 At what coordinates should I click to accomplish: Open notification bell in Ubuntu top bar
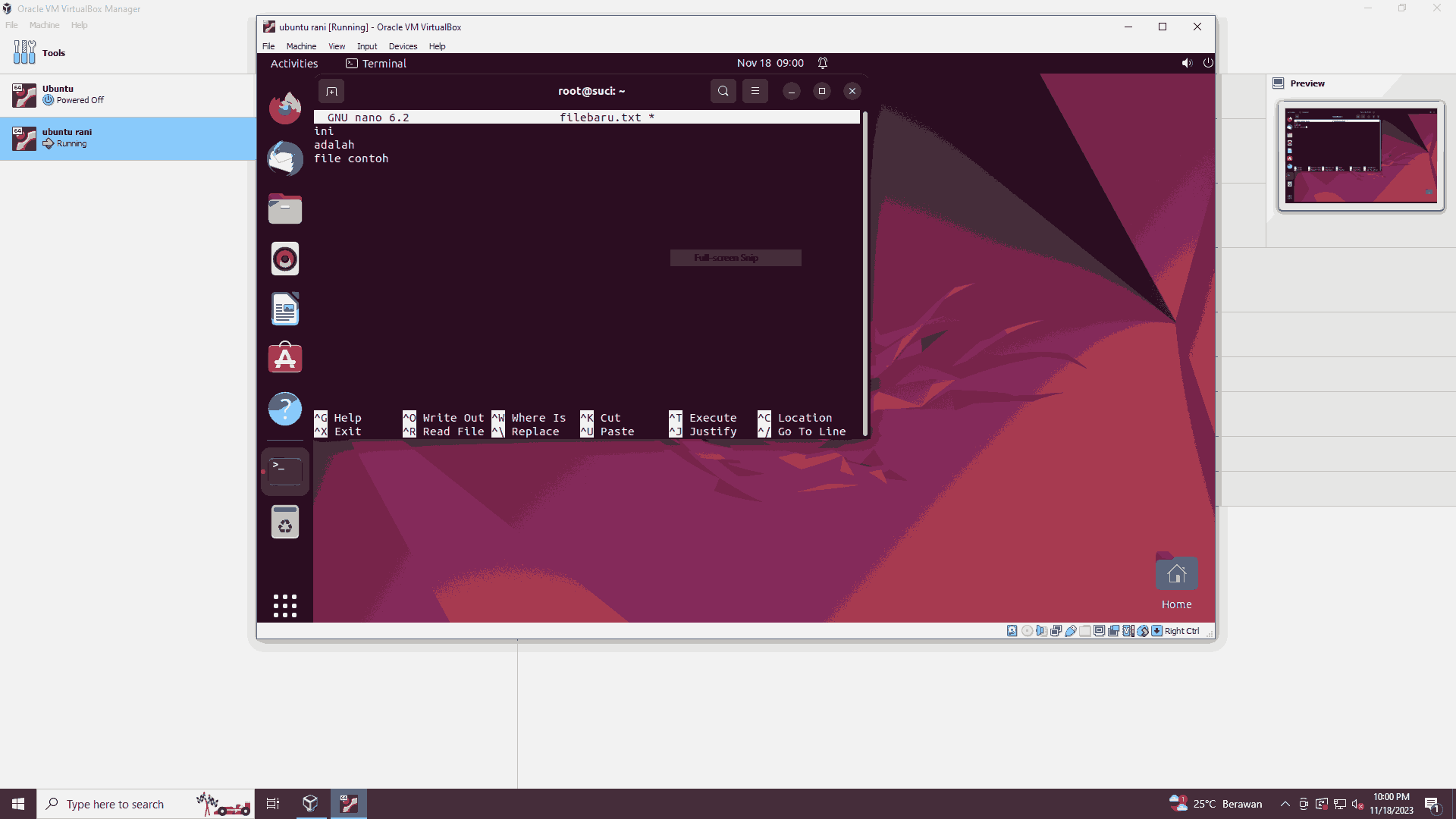point(823,63)
